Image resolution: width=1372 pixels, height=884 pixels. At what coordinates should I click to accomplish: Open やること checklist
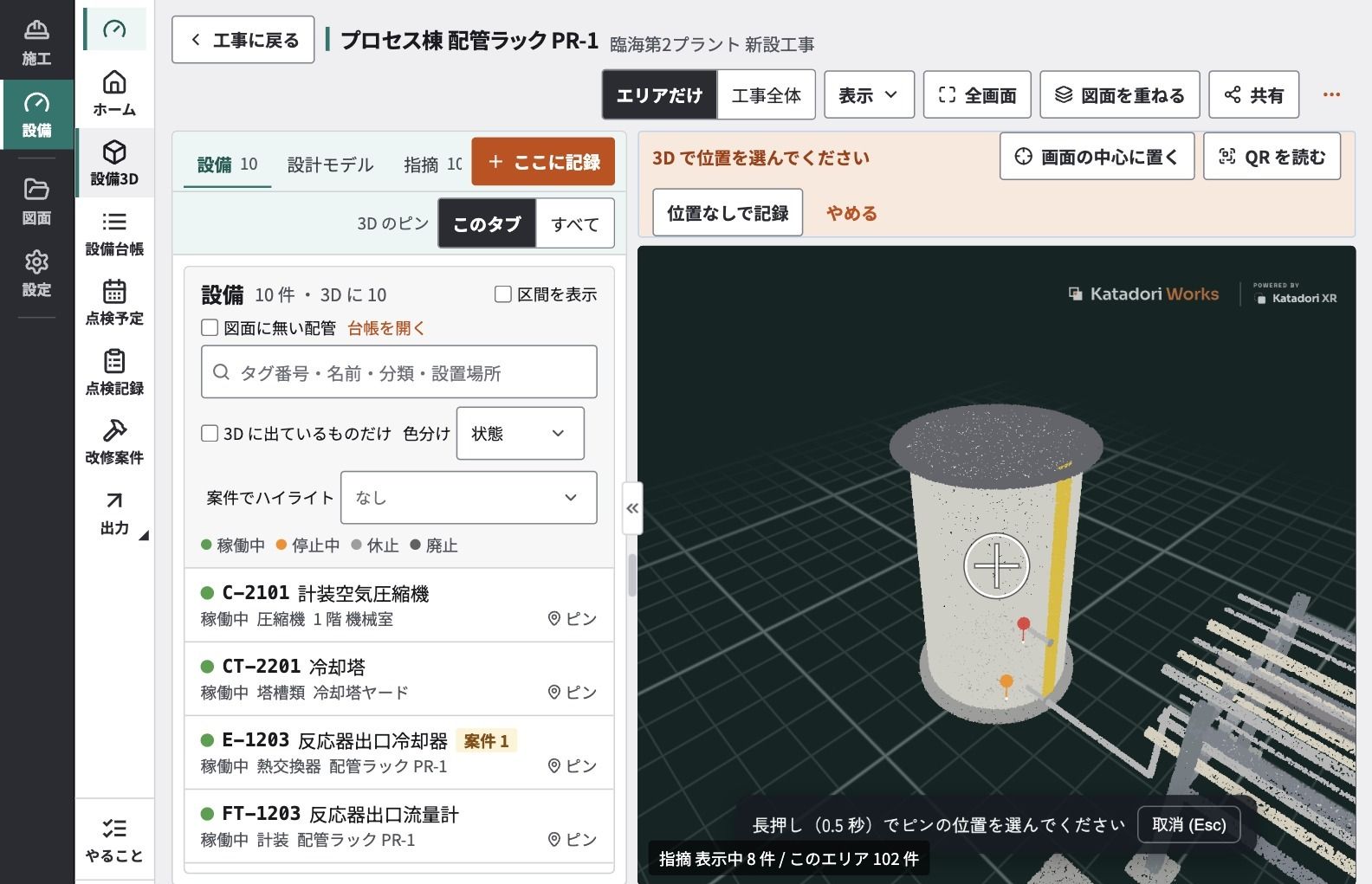(114, 841)
